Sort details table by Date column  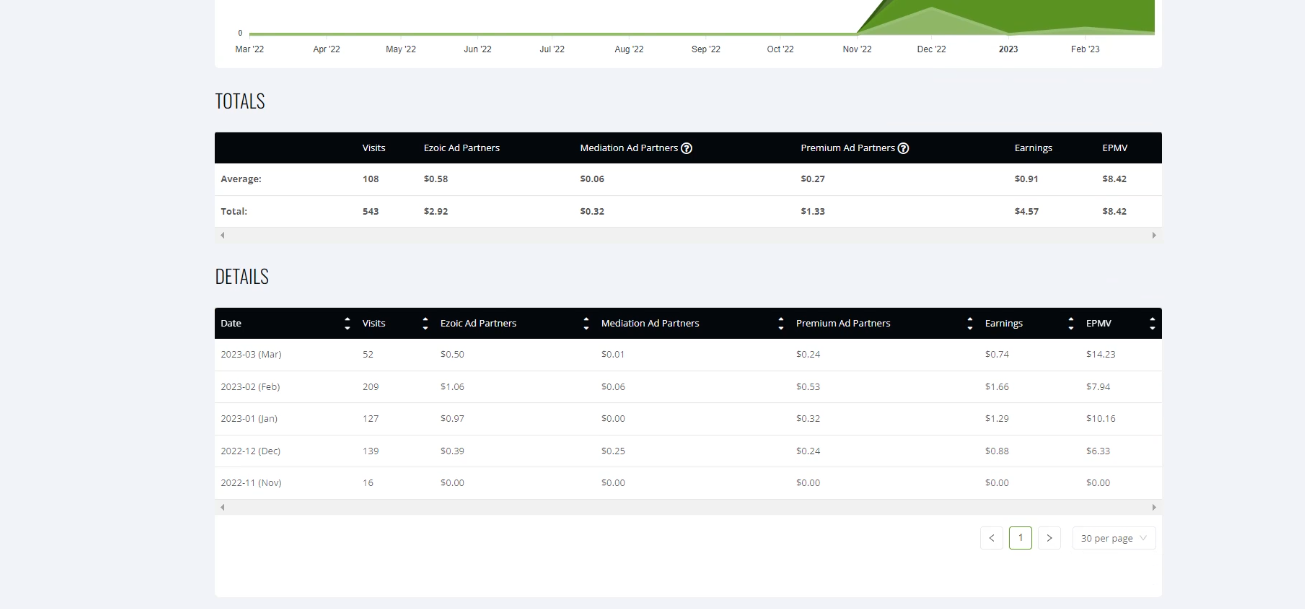pos(348,323)
